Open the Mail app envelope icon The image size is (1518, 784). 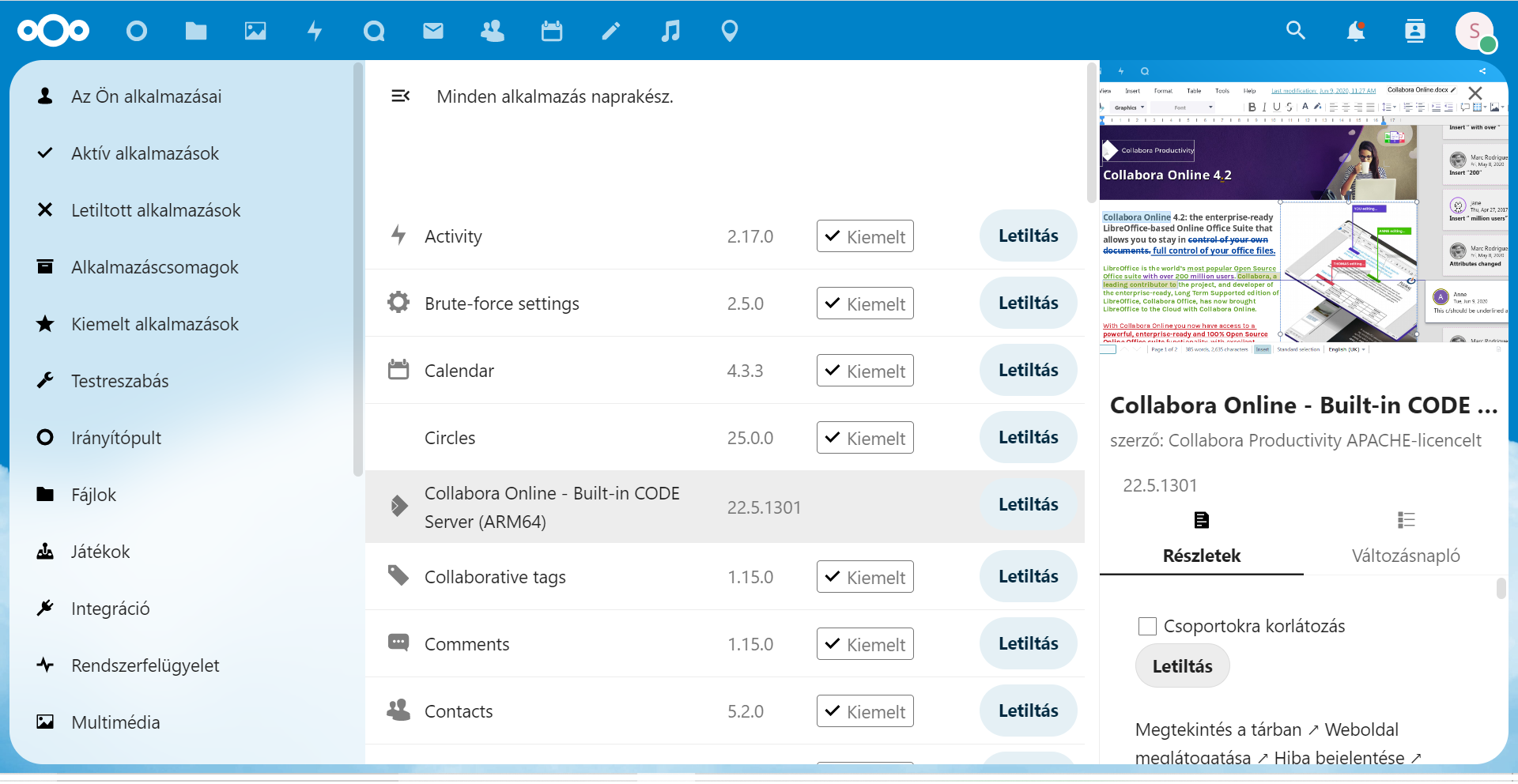tap(432, 31)
